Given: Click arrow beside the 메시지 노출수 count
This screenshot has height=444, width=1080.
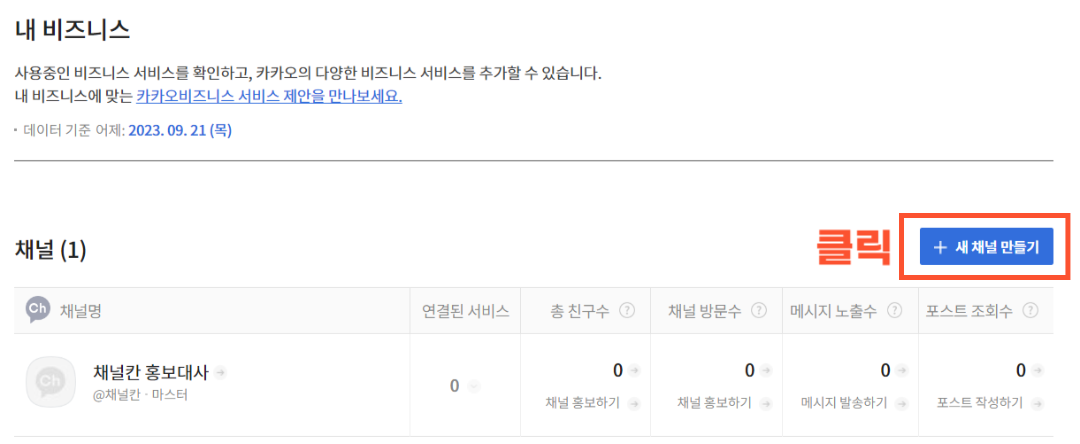Looking at the screenshot, I should click(902, 371).
